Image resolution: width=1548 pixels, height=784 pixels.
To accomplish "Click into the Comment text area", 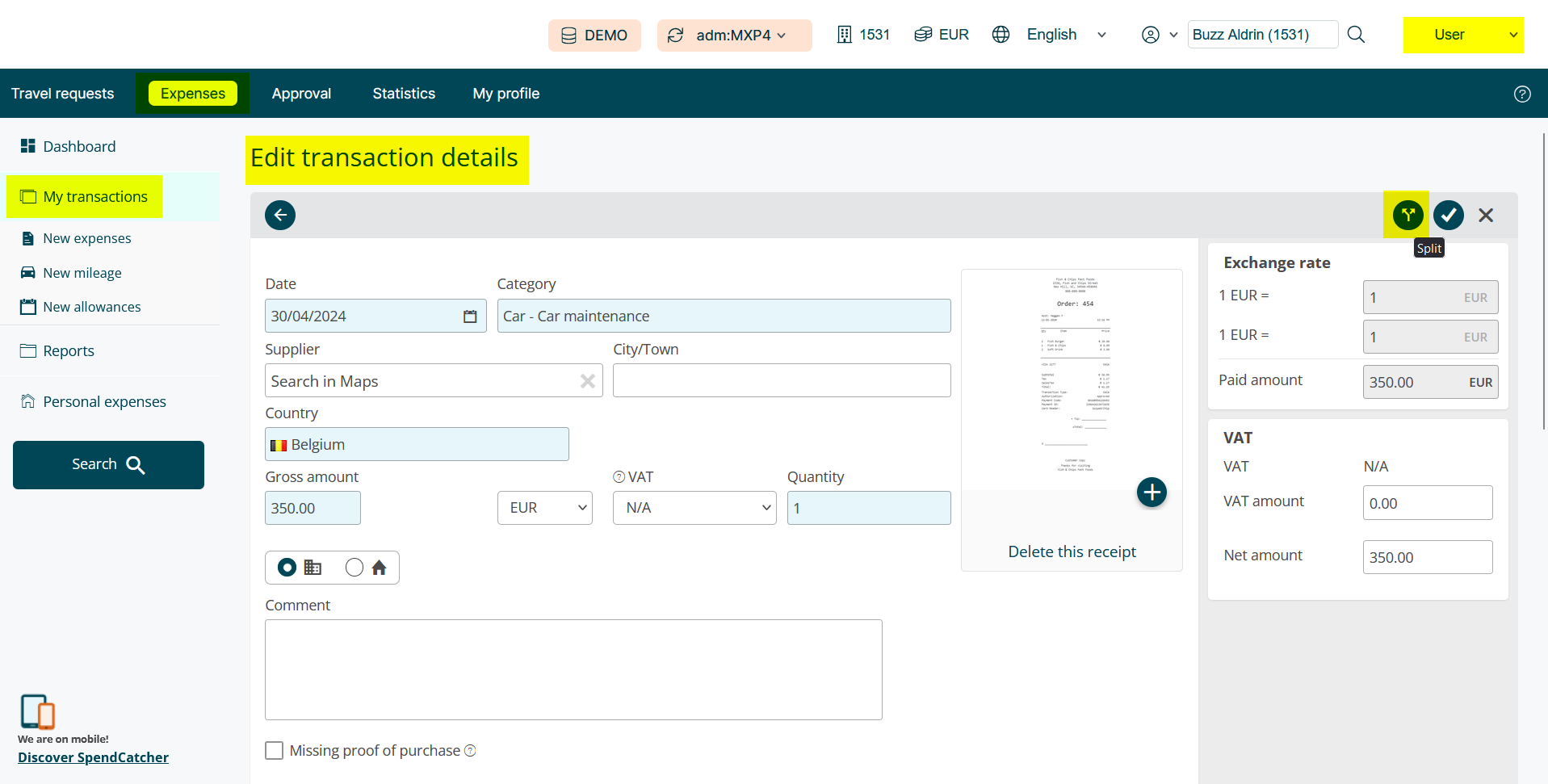I will click(x=573, y=669).
